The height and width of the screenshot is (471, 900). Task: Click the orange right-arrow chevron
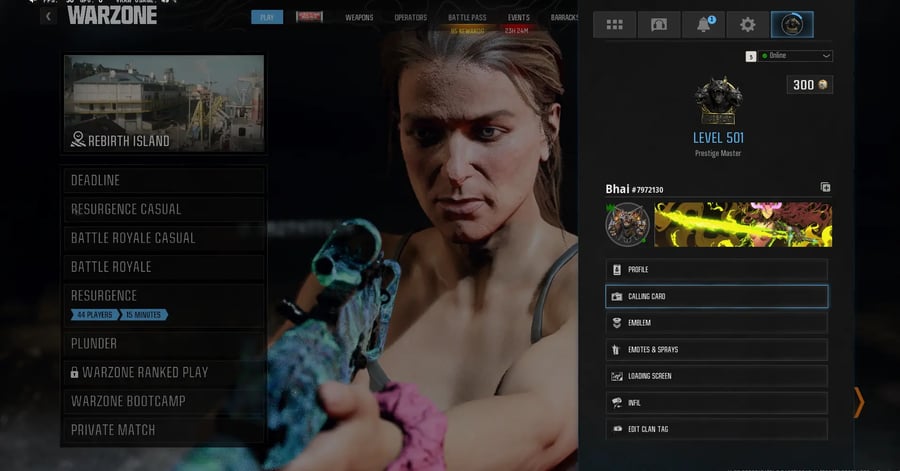[859, 402]
